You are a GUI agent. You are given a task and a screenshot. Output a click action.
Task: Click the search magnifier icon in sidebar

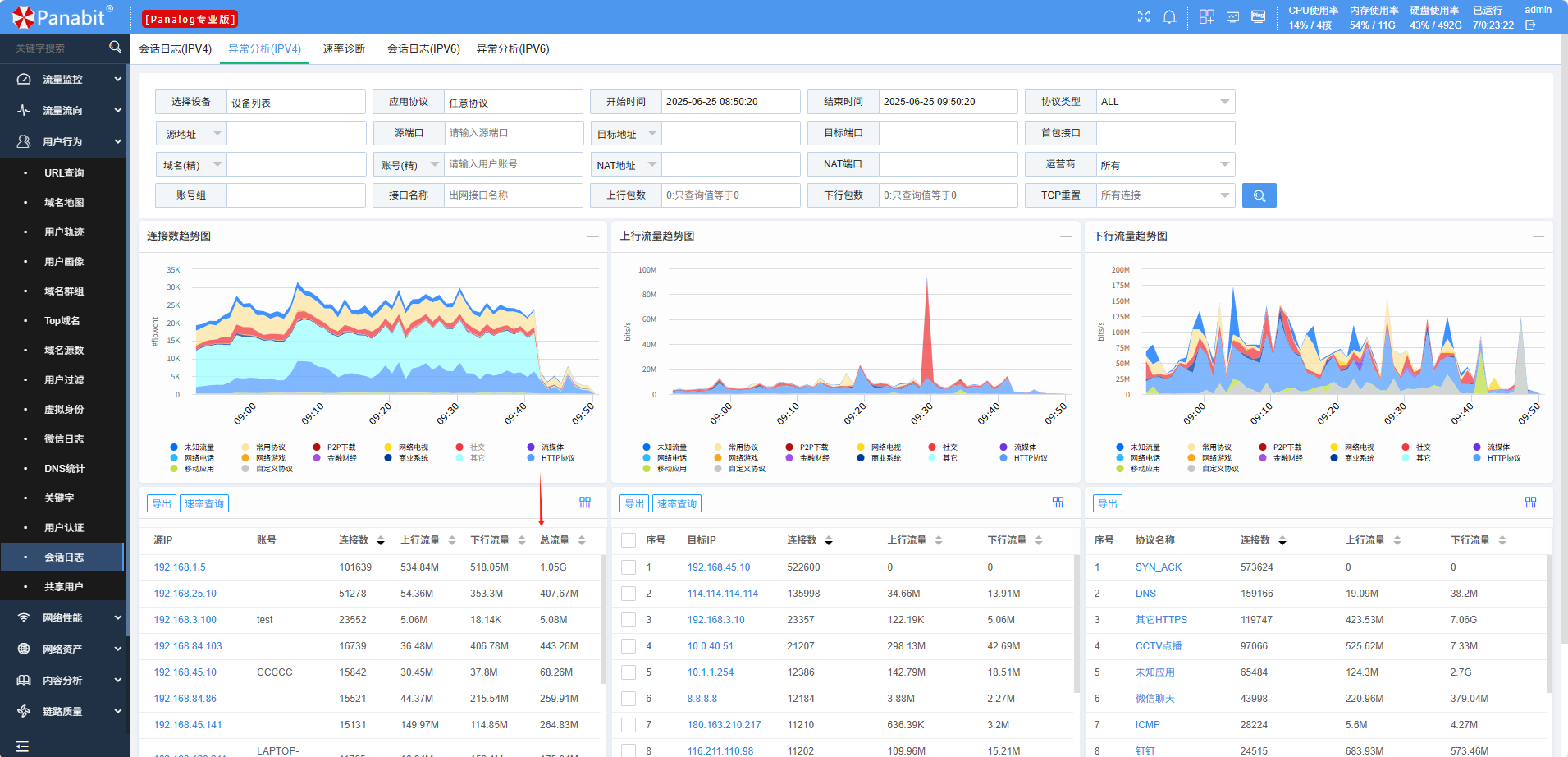point(115,48)
